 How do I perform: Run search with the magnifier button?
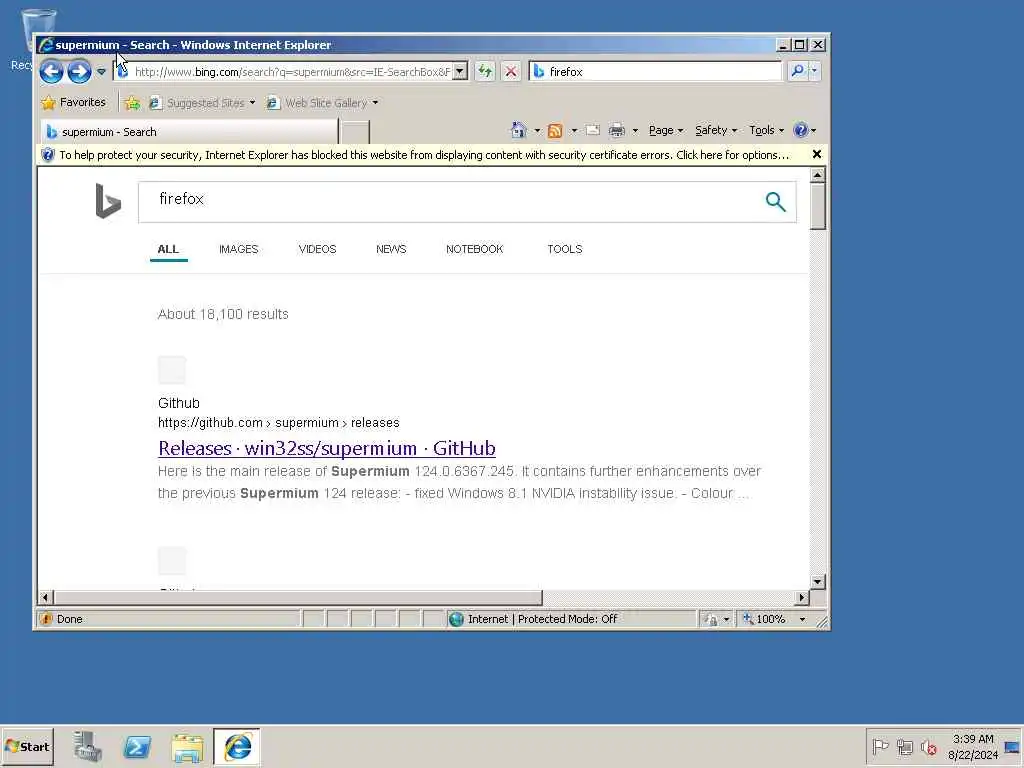click(797, 71)
